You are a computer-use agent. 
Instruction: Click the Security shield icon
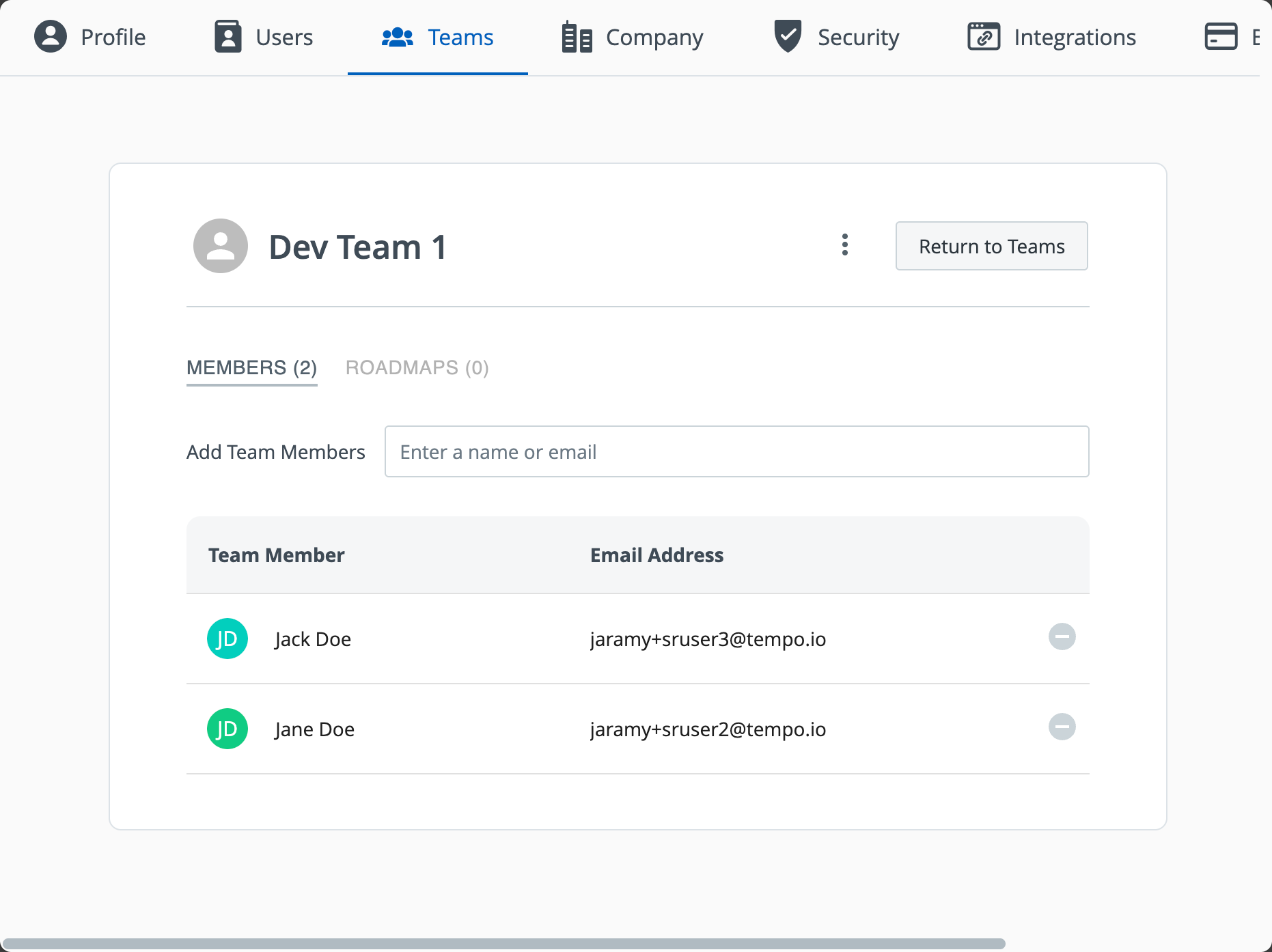[x=788, y=36]
